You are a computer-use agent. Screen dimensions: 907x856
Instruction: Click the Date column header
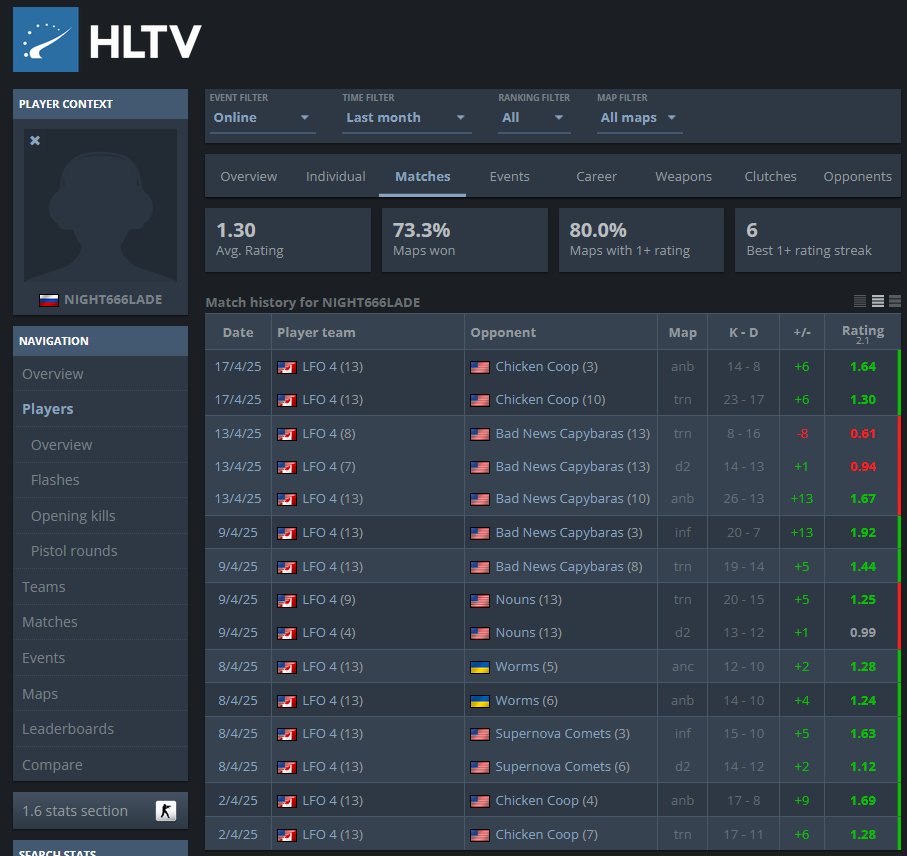pos(238,333)
